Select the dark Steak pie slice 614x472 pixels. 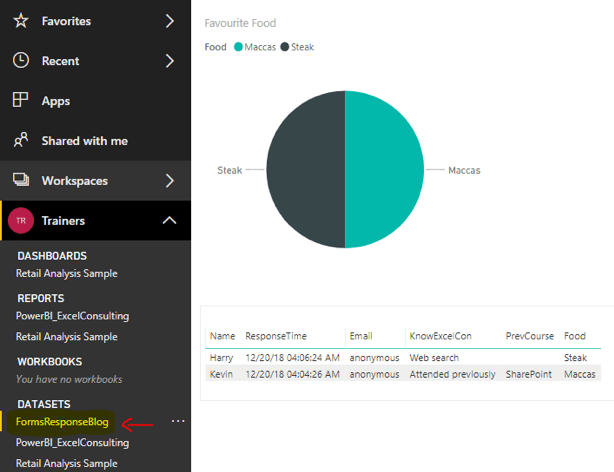tap(306, 169)
